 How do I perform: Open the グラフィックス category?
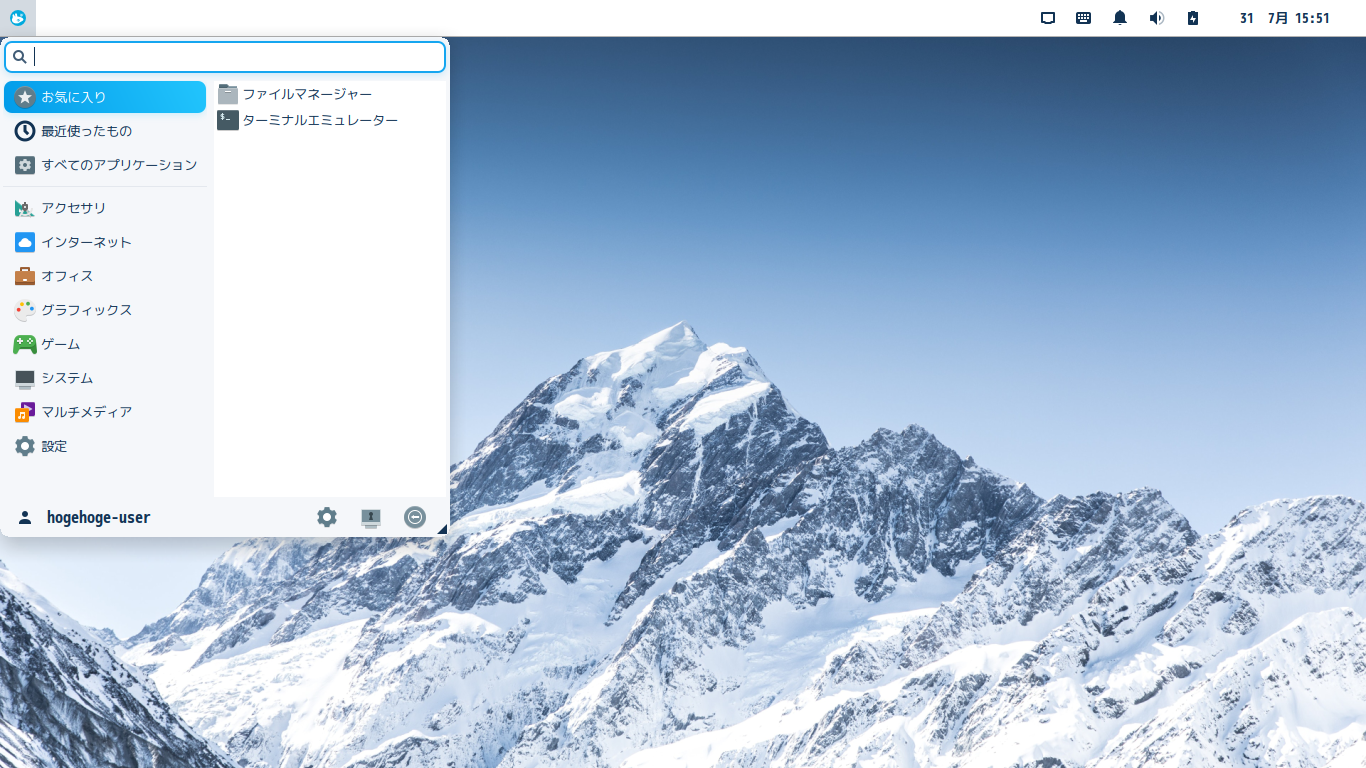(105, 310)
